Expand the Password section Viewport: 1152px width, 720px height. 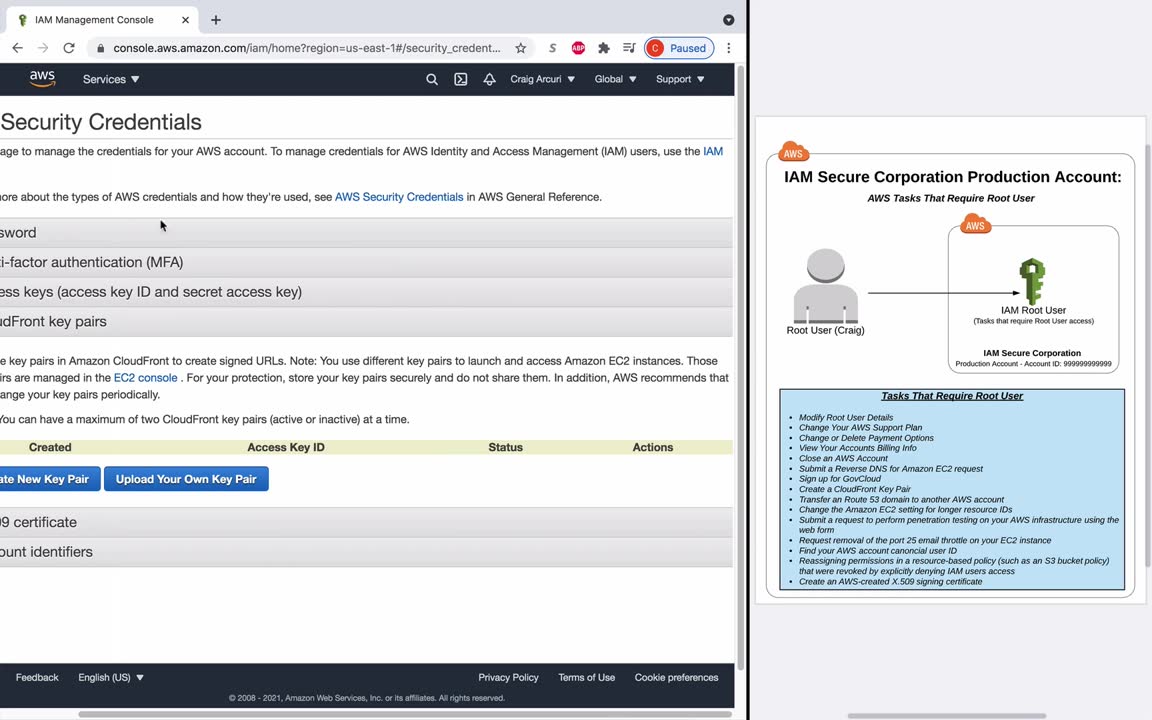tap(366, 233)
